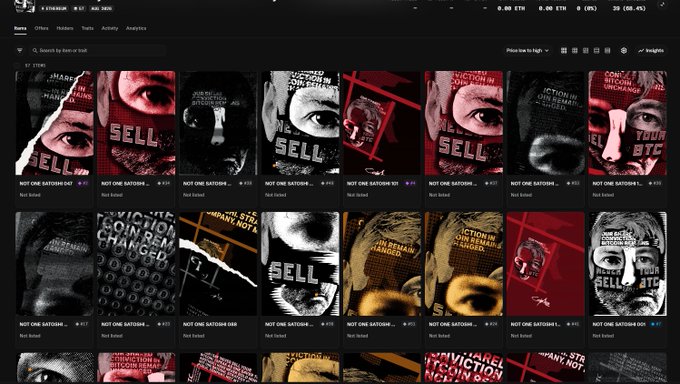Click Not listed under Satoshi 047

pyautogui.click(x=30, y=195)
